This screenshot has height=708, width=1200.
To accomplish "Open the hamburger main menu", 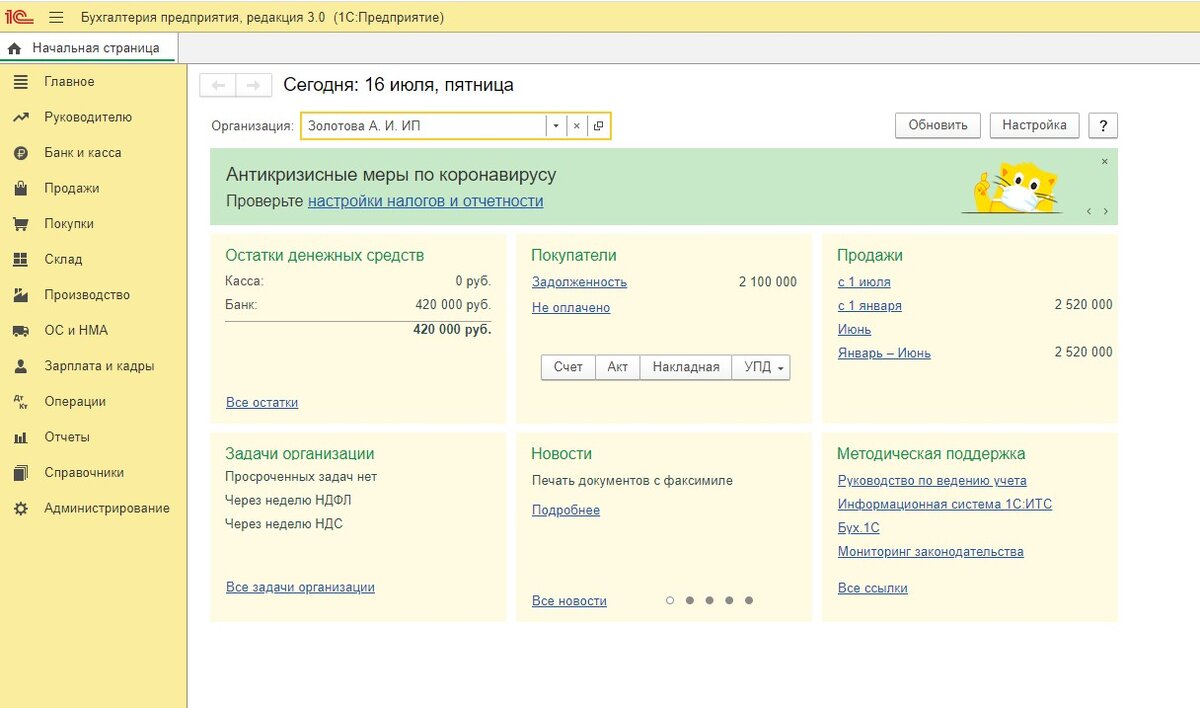I will point(56,17).
